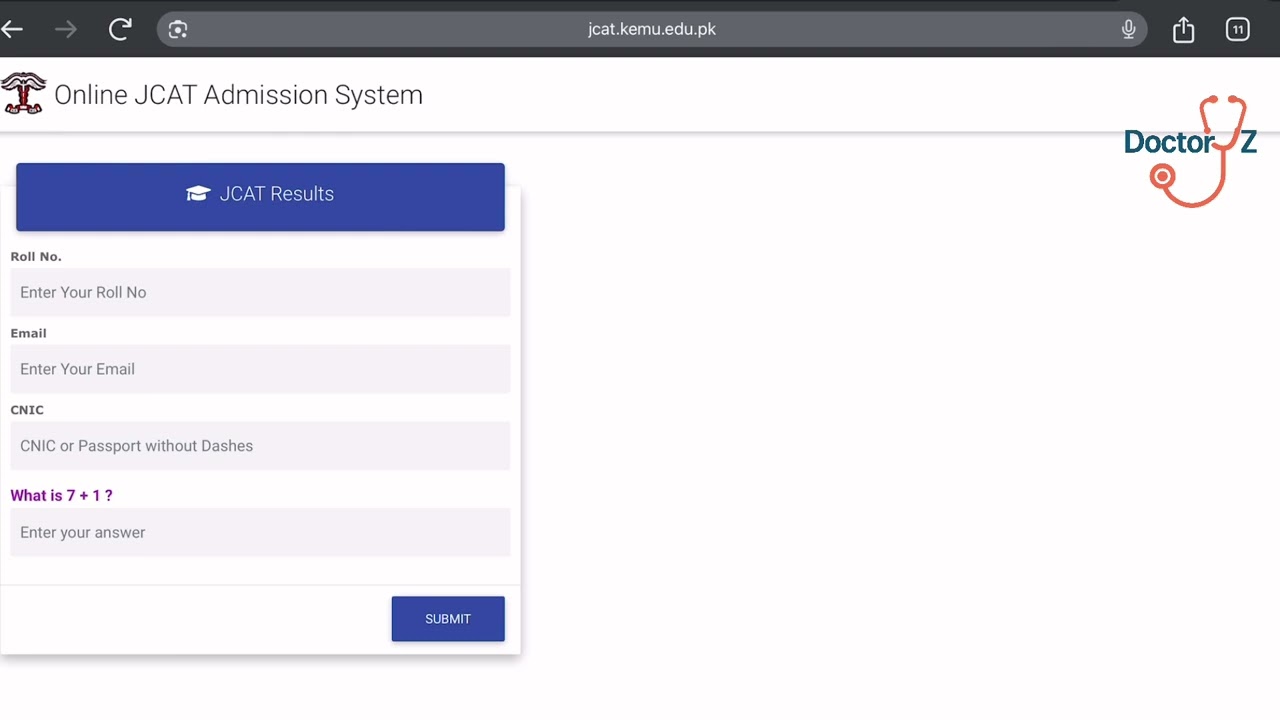Click the CNIC or Passport input field

pos(260,446)
